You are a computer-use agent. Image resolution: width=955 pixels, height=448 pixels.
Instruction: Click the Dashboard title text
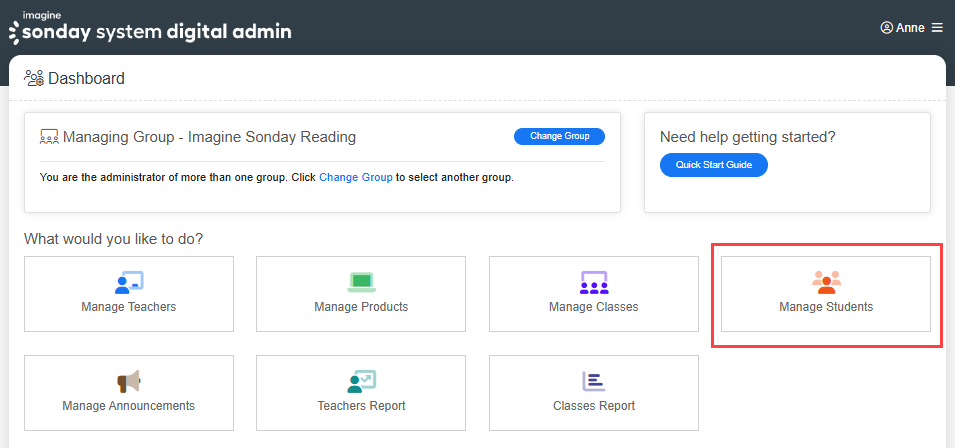(86, 78)
